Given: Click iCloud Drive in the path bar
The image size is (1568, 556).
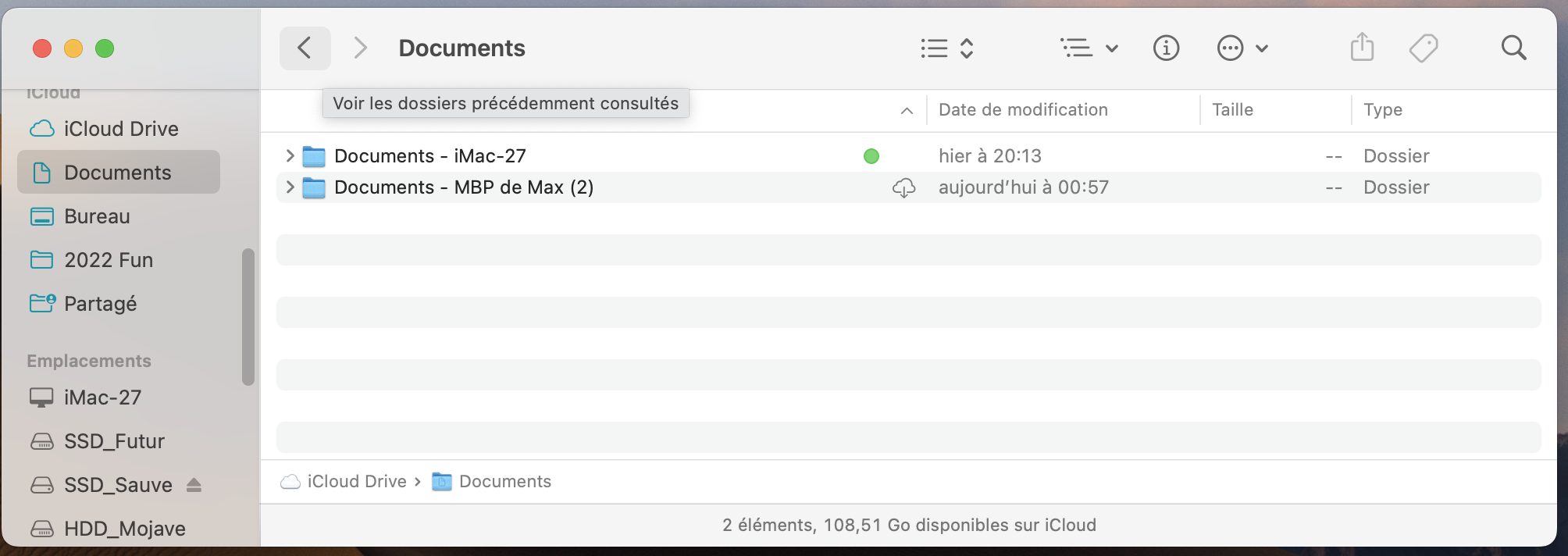Looking at the screenshot, I should pyautogui.click(x=356, y=482).
